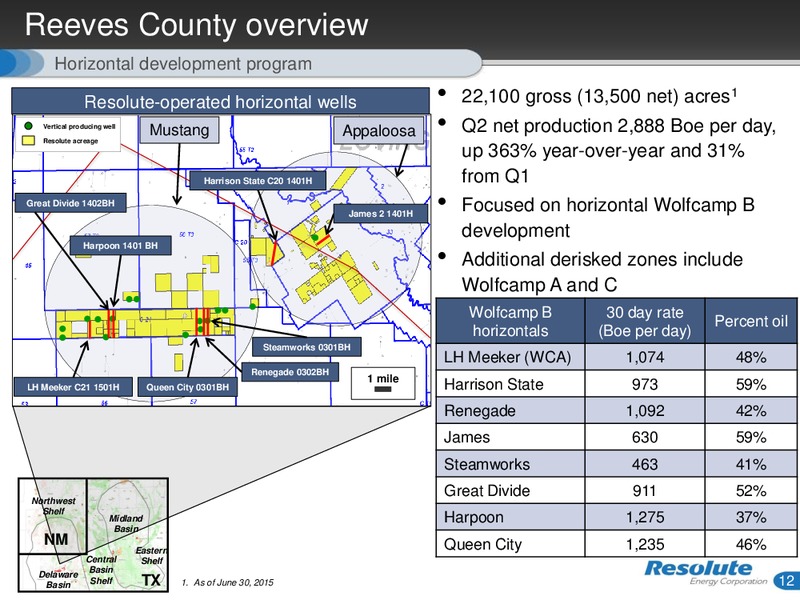
Task: Click Additional derisked zones include text
Action: [x=602, y=272]
